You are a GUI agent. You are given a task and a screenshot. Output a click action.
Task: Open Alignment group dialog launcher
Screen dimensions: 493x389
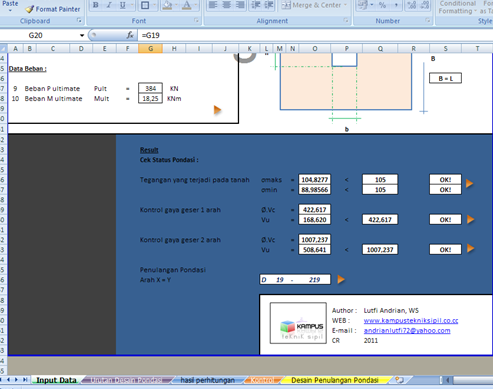346,21
